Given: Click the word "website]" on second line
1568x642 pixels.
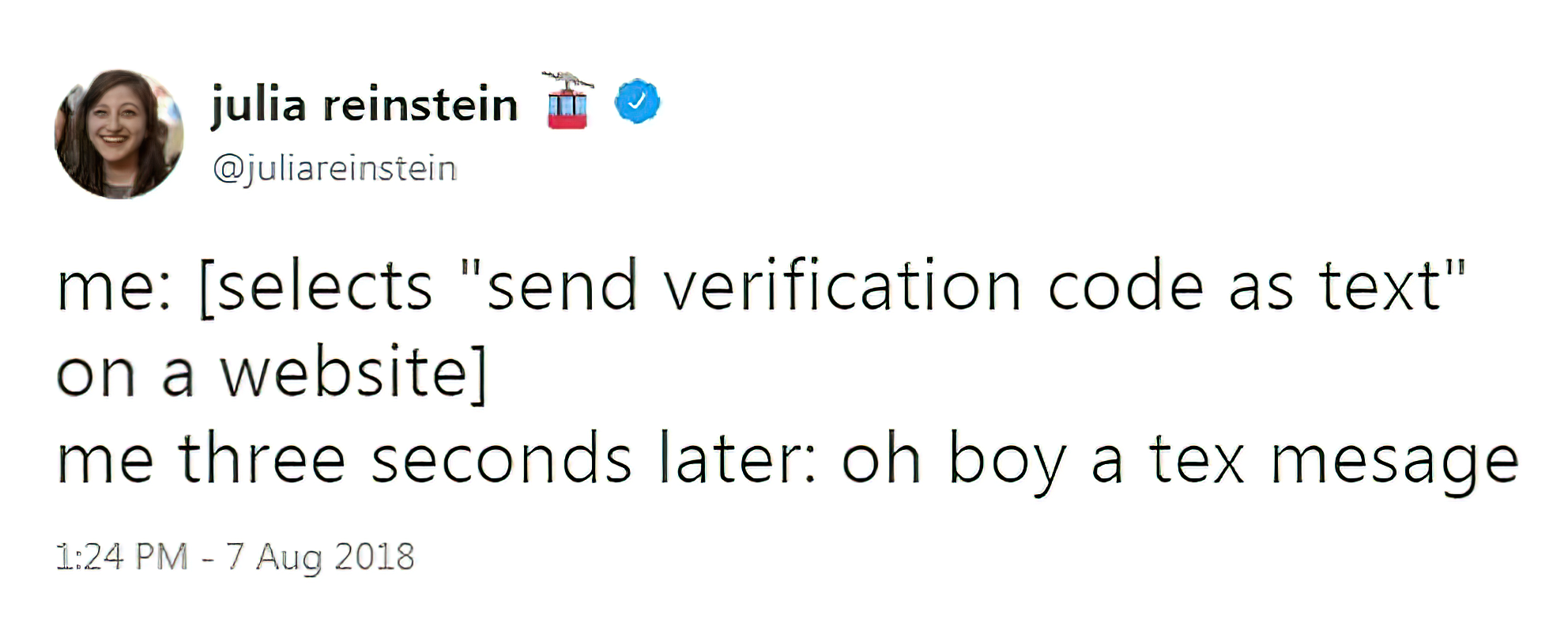Looking at the screenshot, I should coord(353,374).
